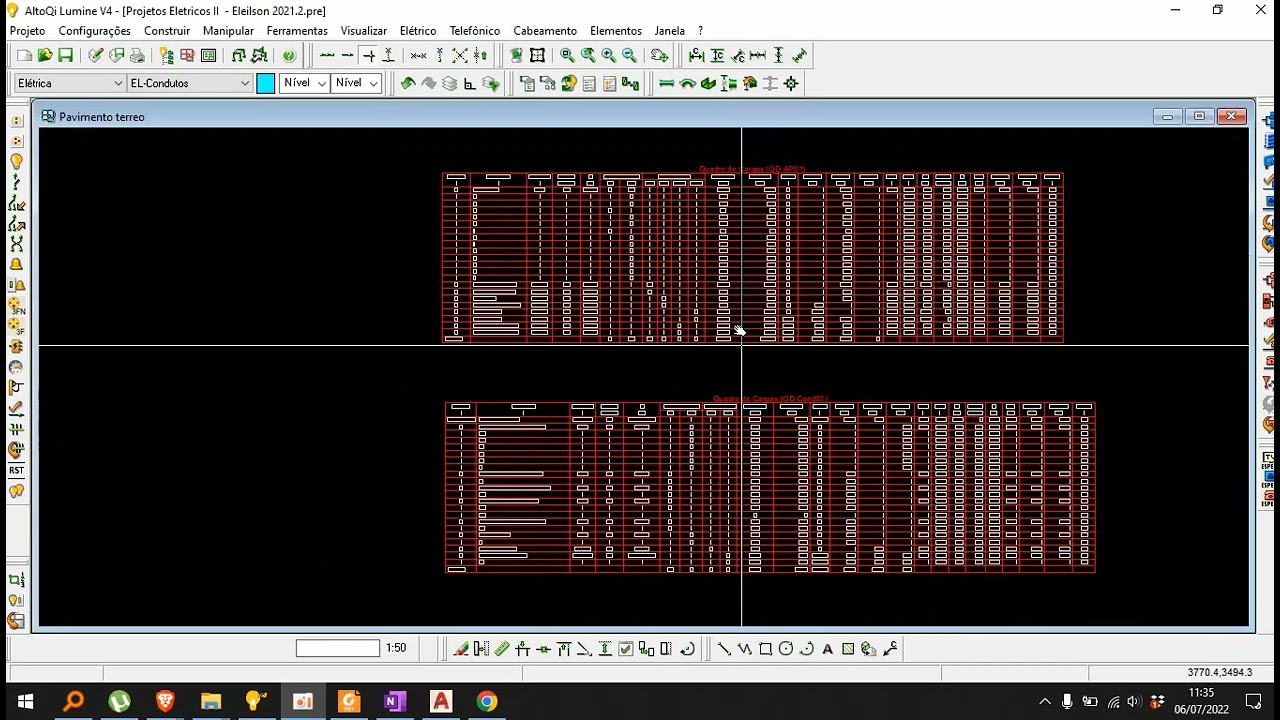1280x720 pixels.
Task: Save the project with the floppy disk icon
Action: [65, 55]
